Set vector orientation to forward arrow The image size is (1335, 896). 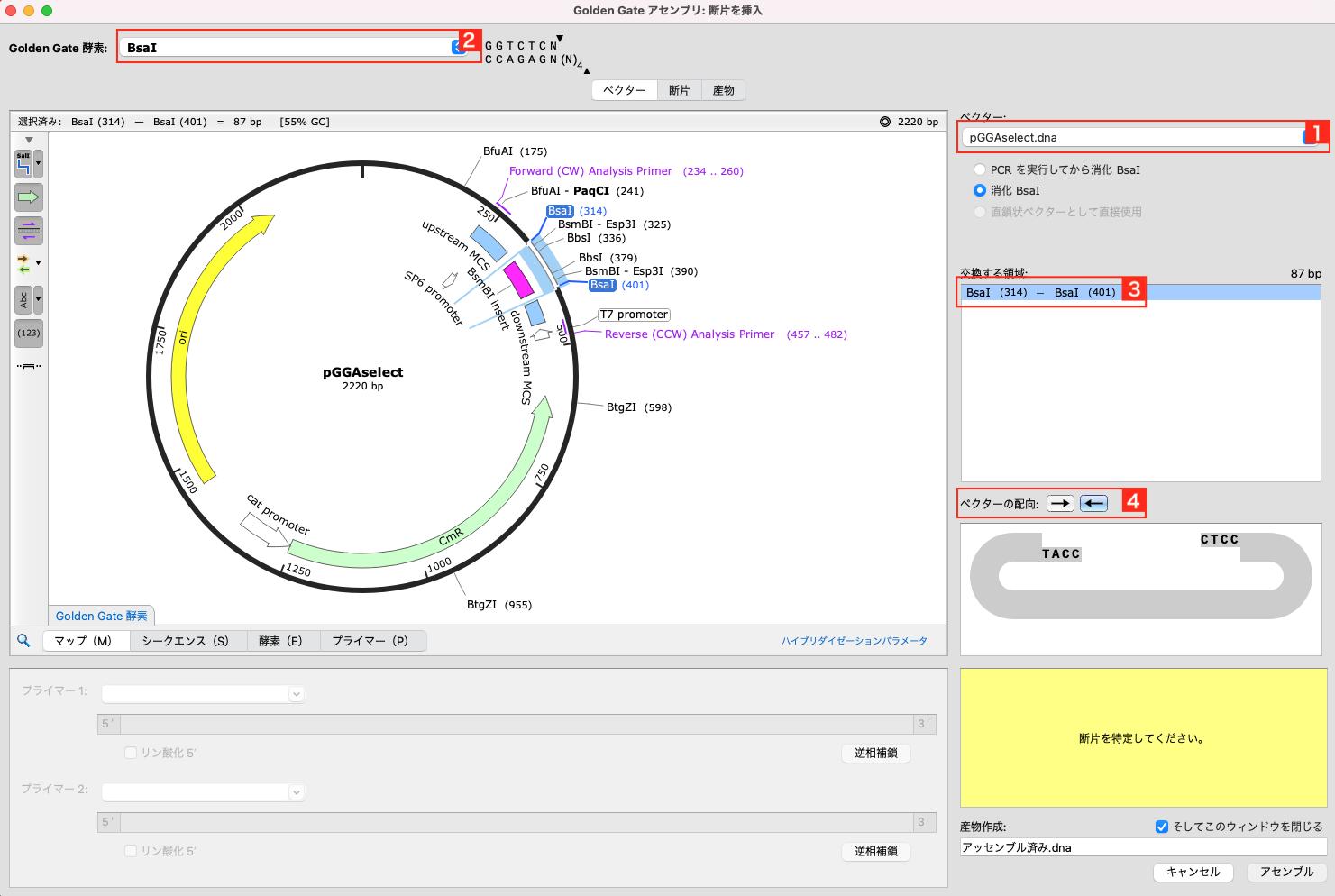coord(1060,504)
